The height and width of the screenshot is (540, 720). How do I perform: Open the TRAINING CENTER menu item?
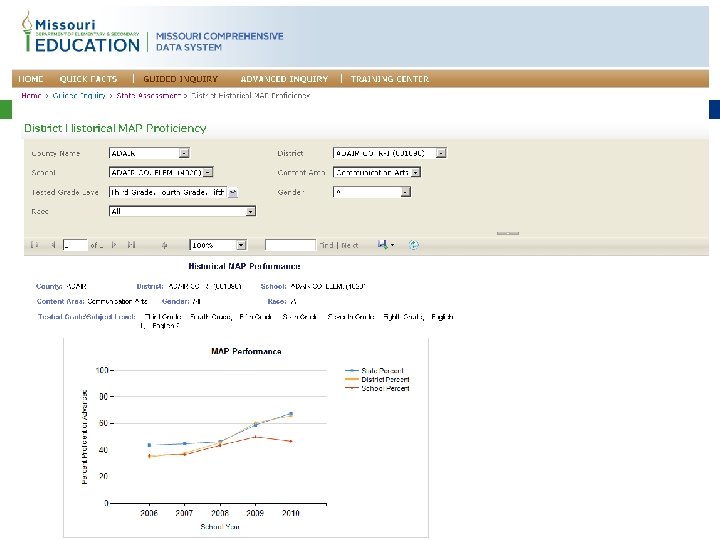(390, 79)
